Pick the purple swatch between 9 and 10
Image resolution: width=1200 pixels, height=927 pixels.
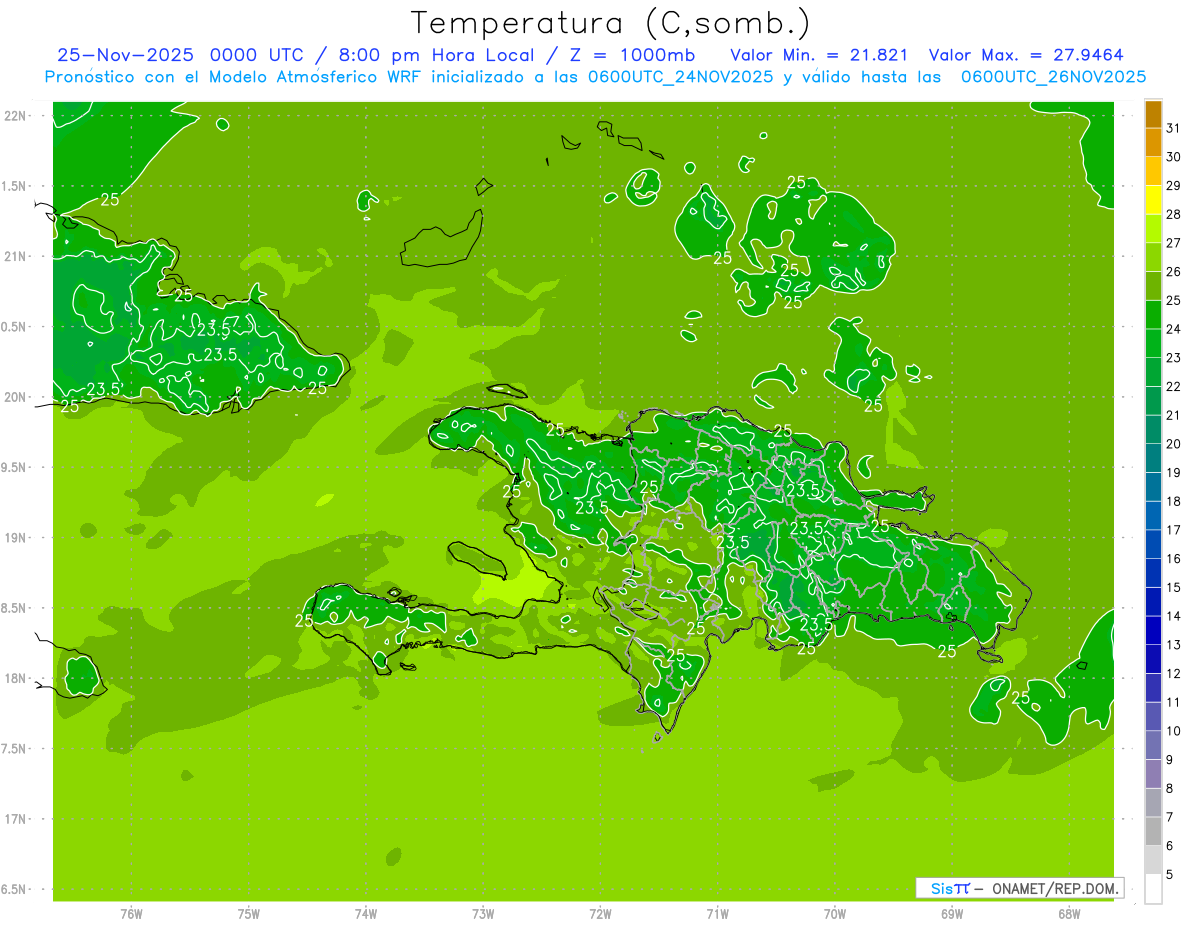[x=1153, y=746]
